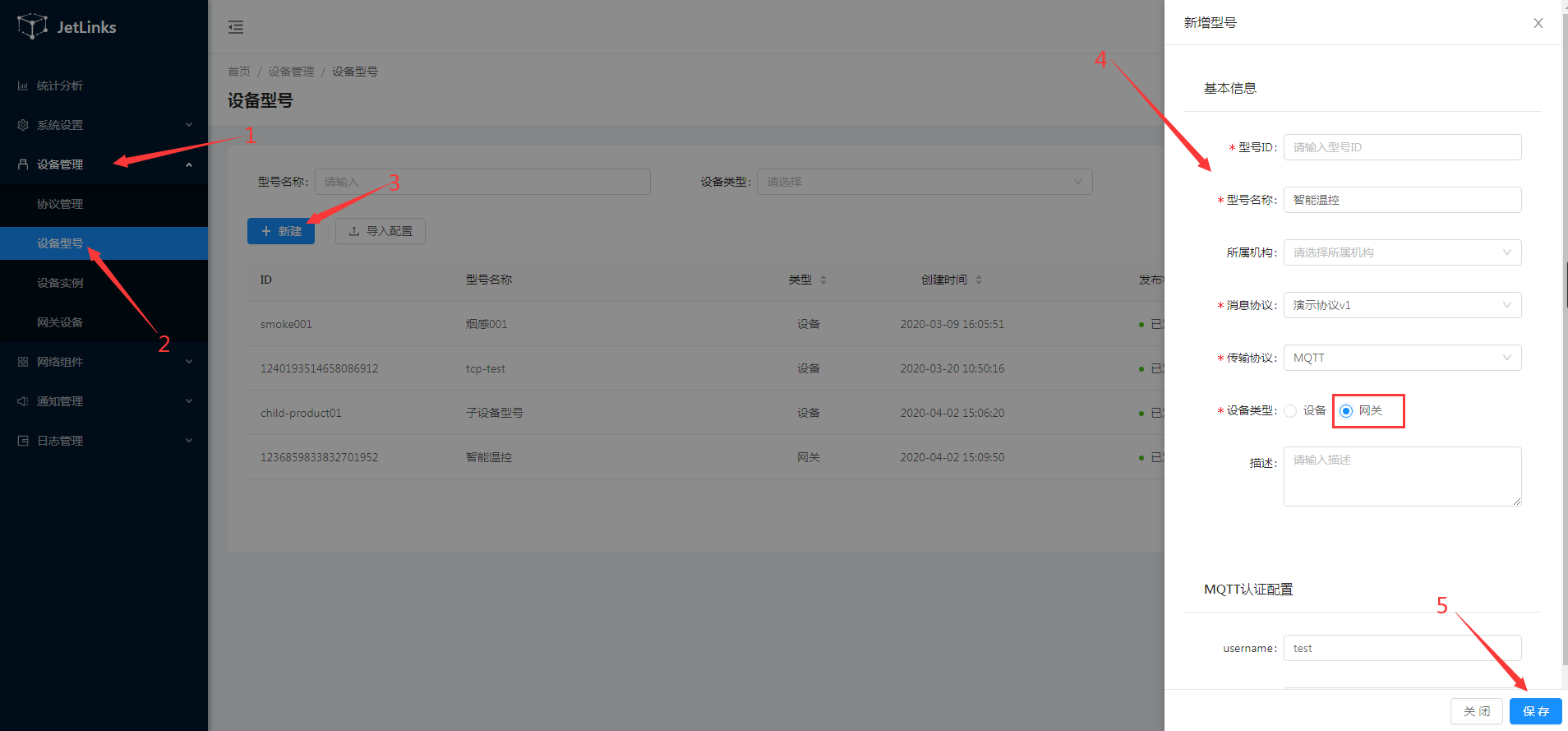Click the 通知管理 speaker icon

pos(23,401)
